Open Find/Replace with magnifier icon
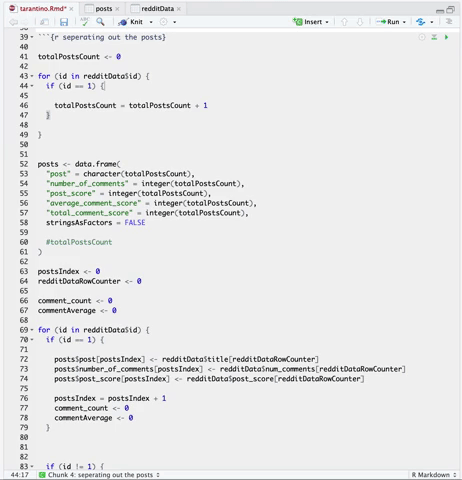 point(100,22)
